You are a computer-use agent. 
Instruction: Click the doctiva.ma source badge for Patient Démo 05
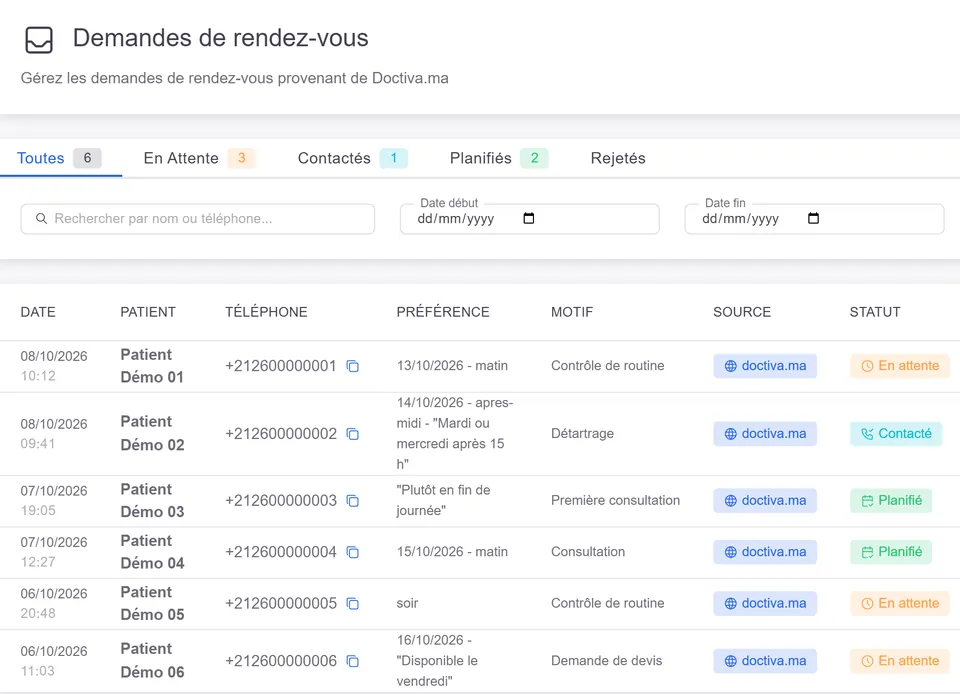click(765, 603)
